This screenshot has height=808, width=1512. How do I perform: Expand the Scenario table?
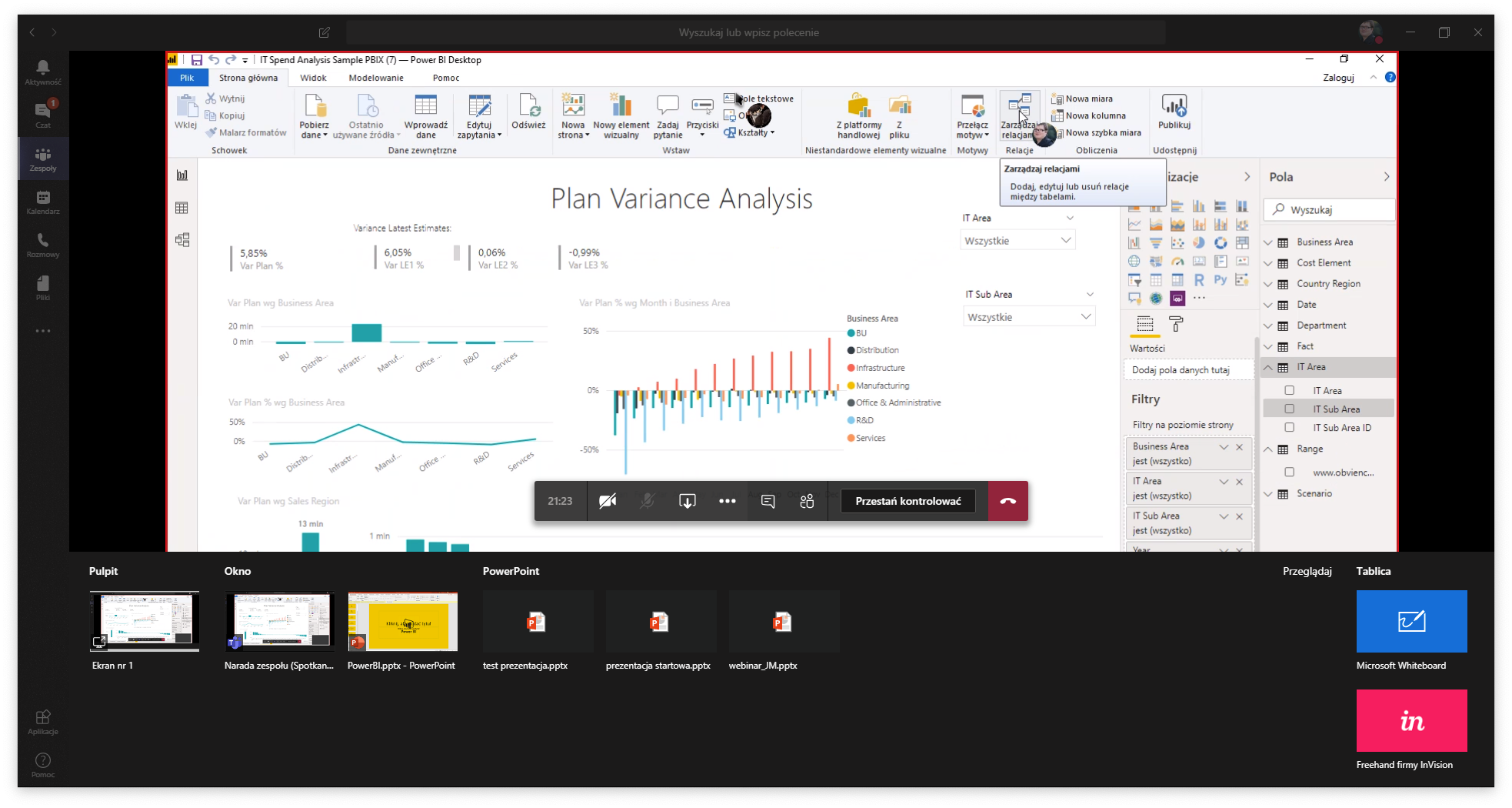coord(1268,494)
